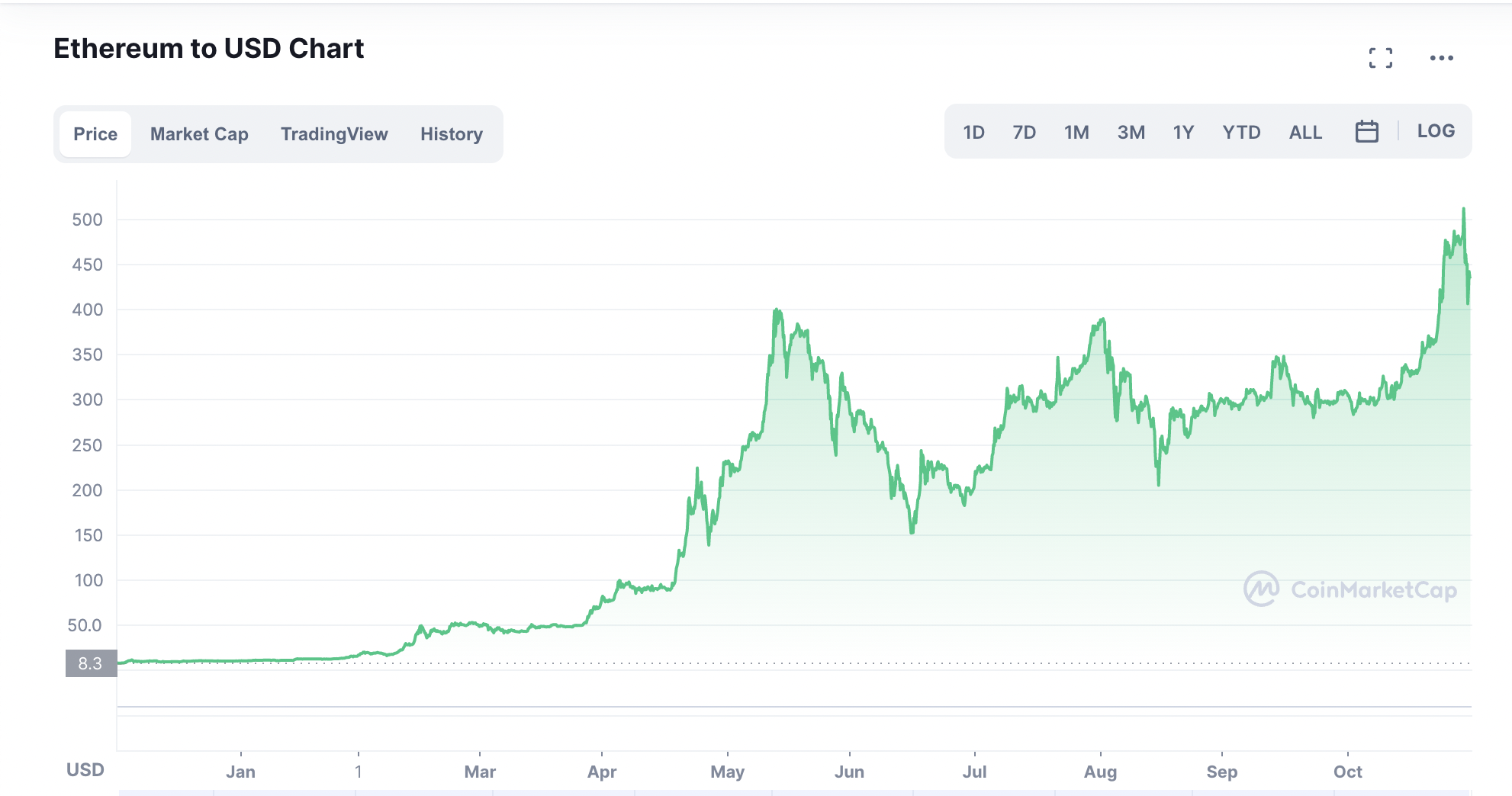Open the three-dot more options menu
Screen dimensions: 1512x796
point(1441,58)
